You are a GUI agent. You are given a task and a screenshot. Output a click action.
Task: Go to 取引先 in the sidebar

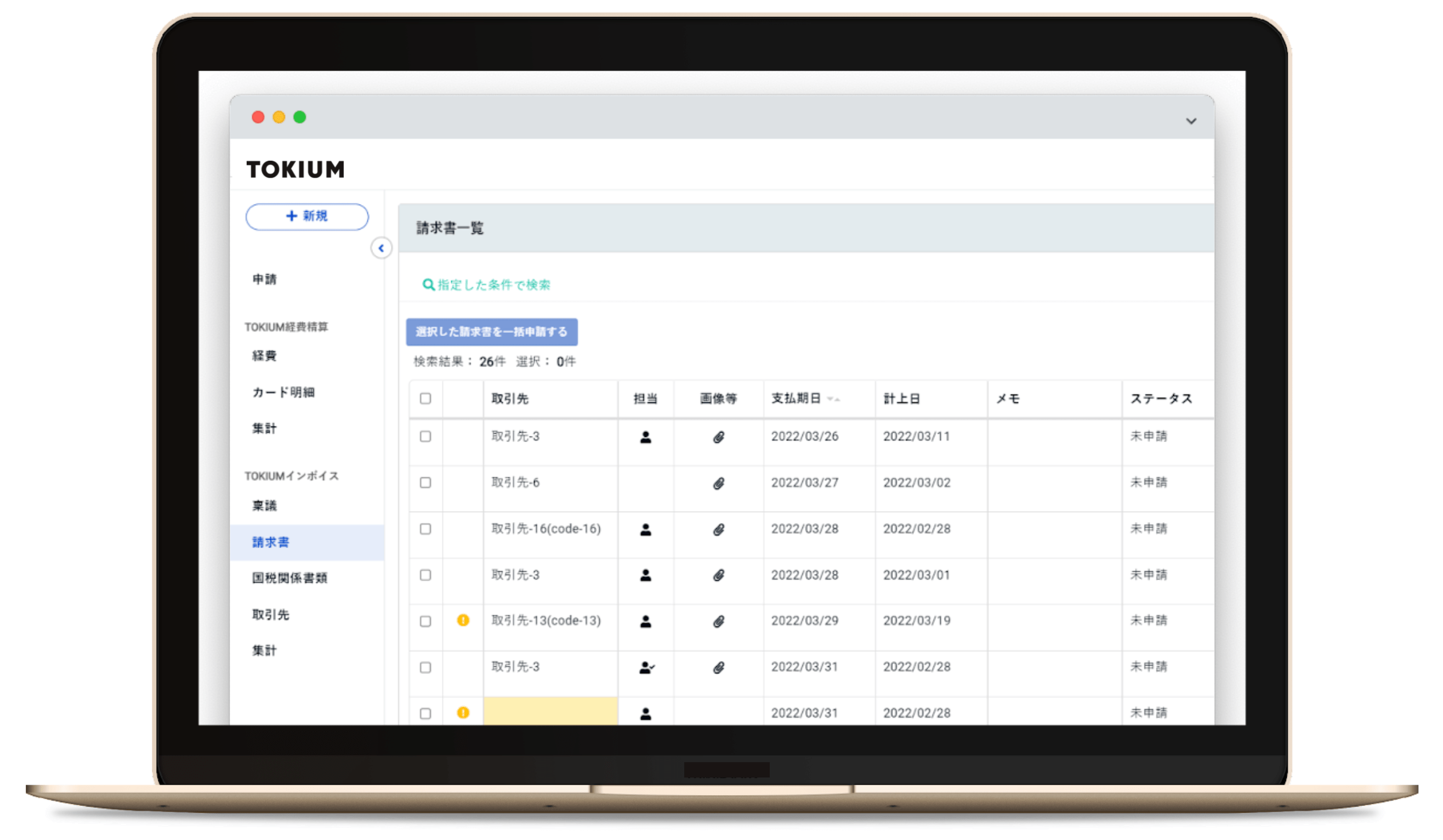271,615
